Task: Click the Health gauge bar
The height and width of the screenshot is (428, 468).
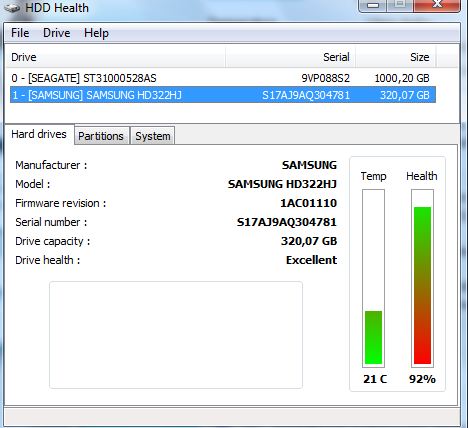Action: pyautogui.click(x=422, y=278)
